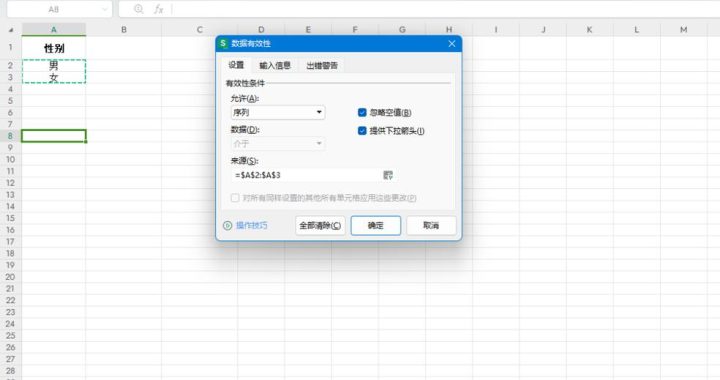This screenshot has height=380, width=720.
Task: Select column M header
Action: pos(684,30)
